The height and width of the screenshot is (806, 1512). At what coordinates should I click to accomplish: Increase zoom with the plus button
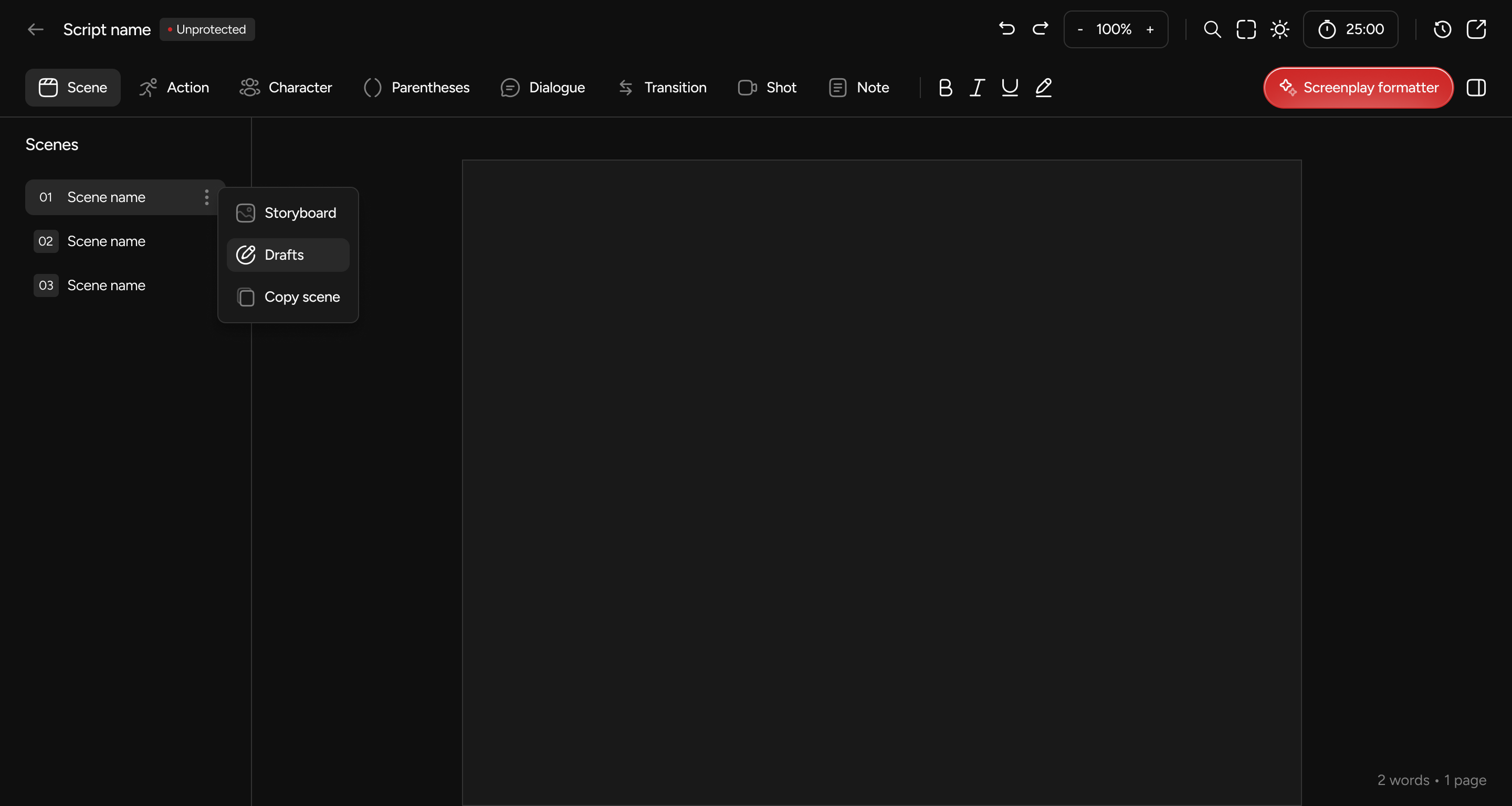click(1150, 29)
